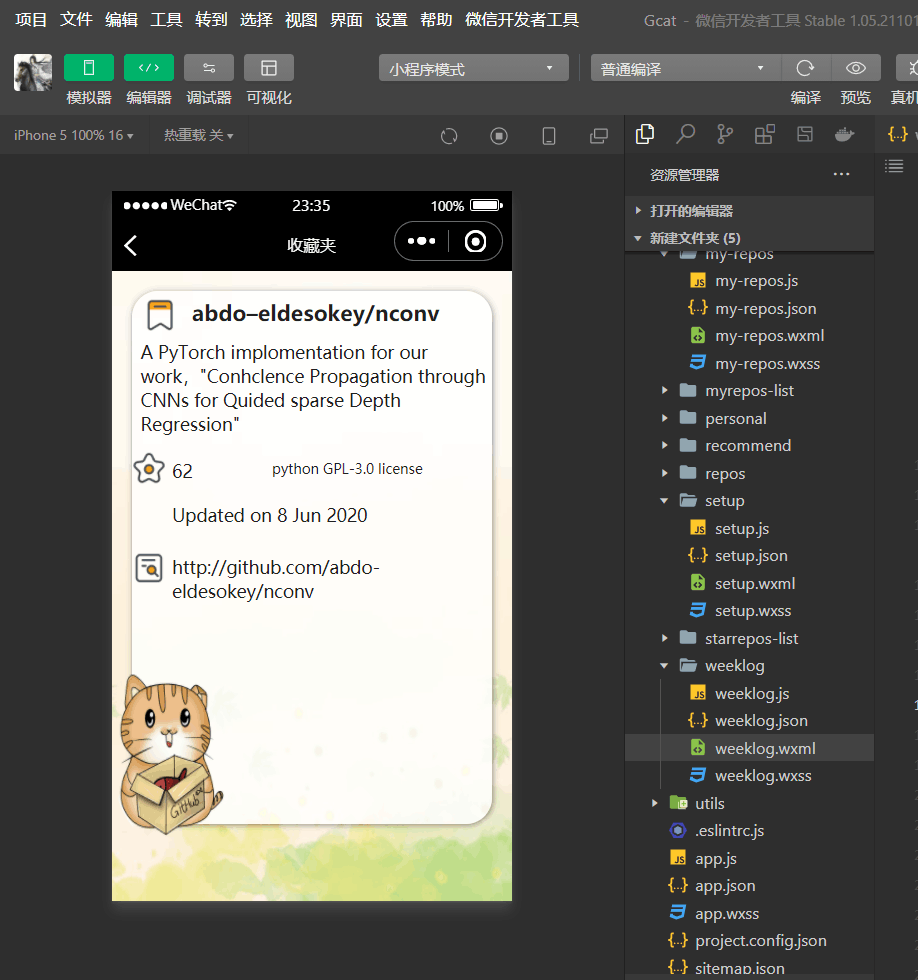This screenshot has height=980, width=918.
Task: Expand the open editors section
Action: pos(749,211)
